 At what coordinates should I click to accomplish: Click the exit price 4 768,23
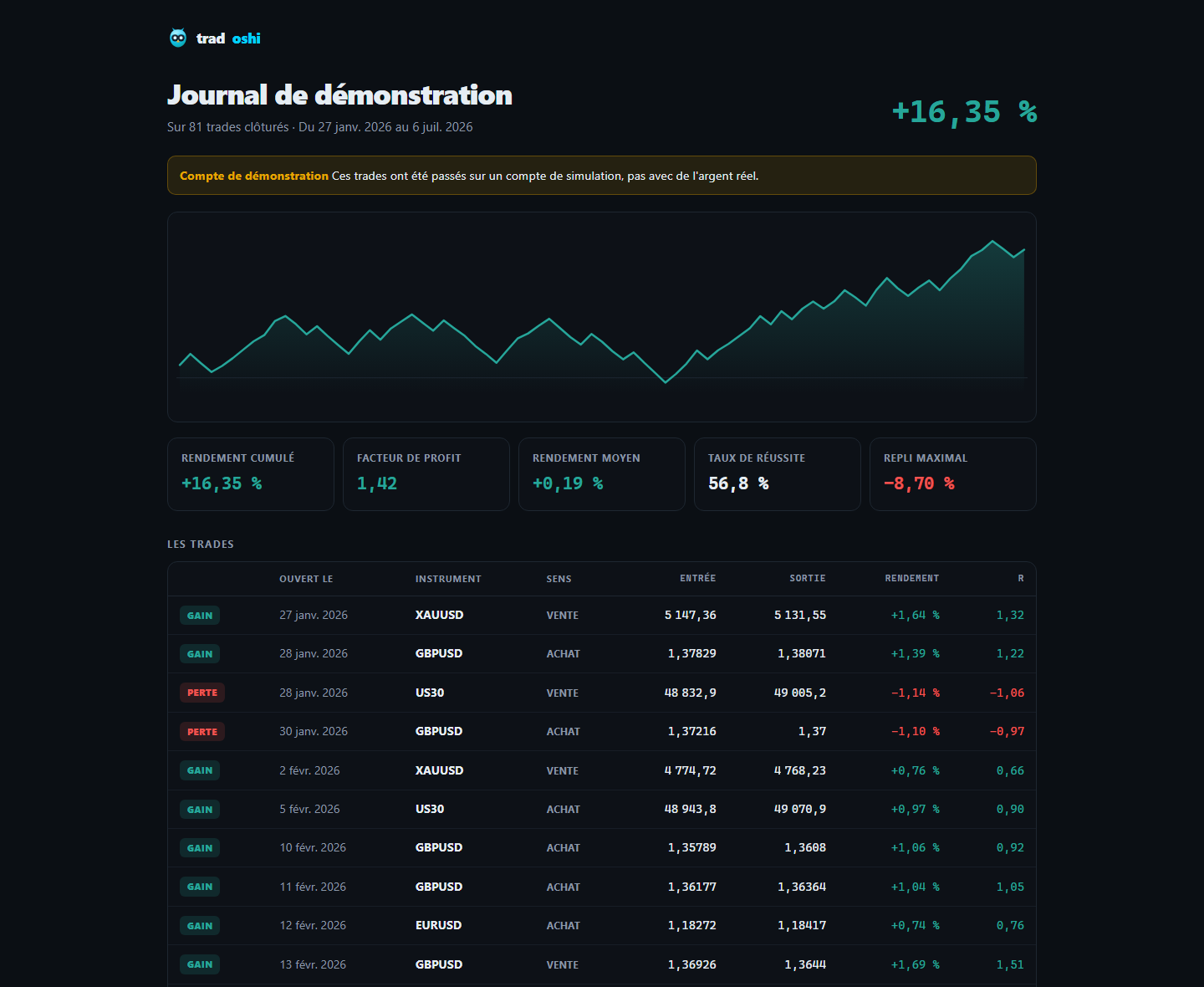coord(800,770)
